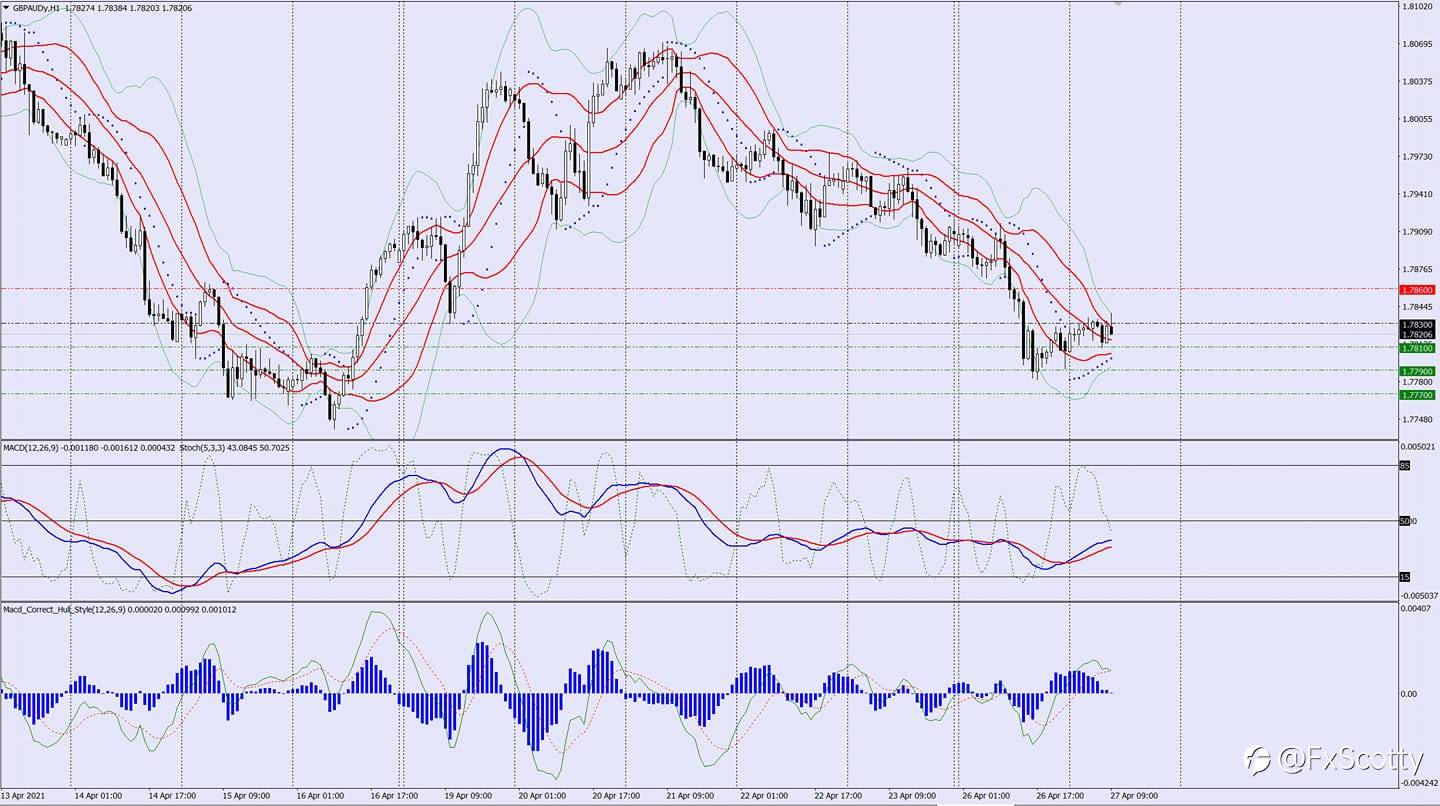Click the 0.00 histogram scale value
The height and width of the screenshot is (806, 1440).
[x=1411, y=693]
